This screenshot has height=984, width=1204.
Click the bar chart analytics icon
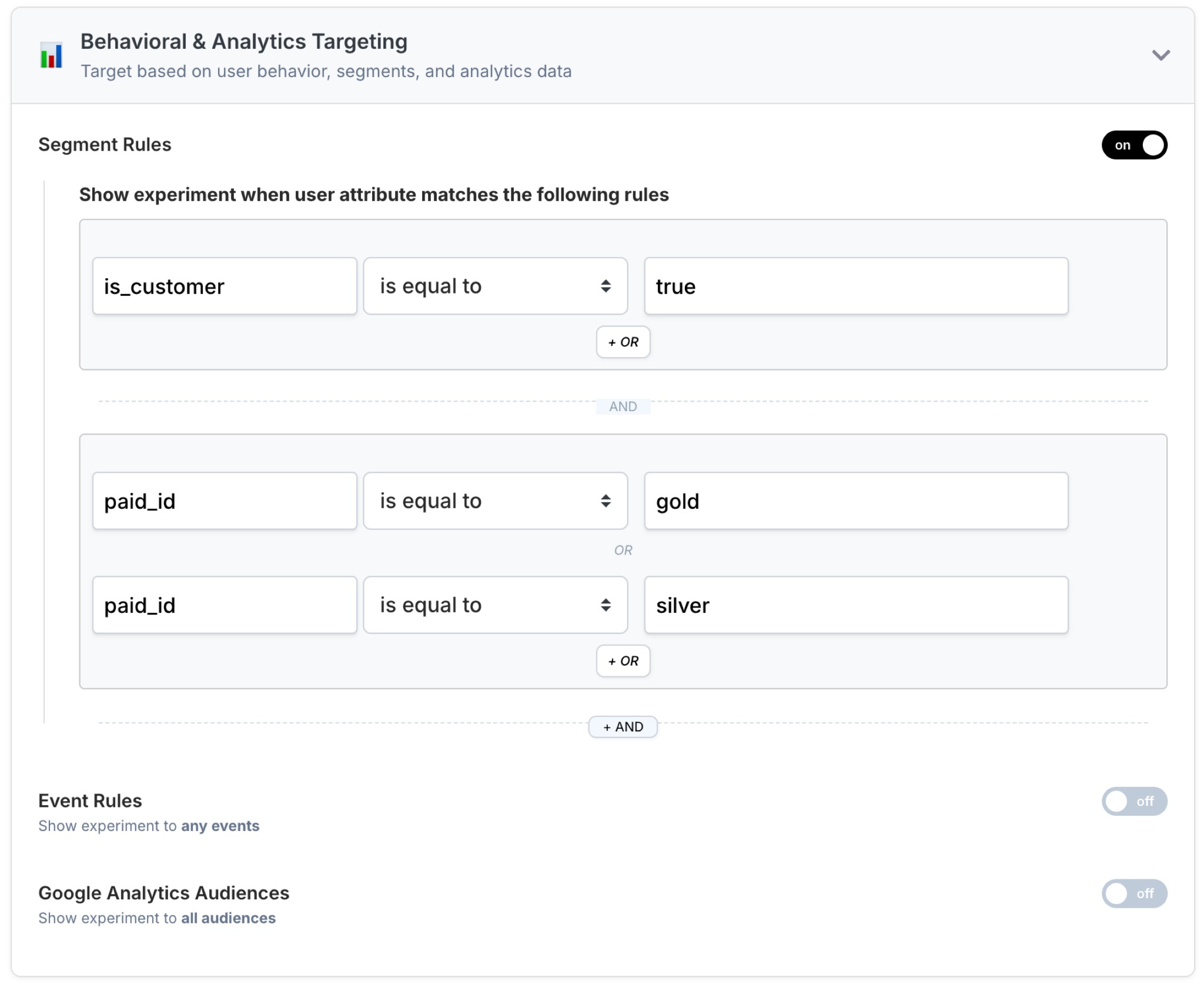(51, 55)
